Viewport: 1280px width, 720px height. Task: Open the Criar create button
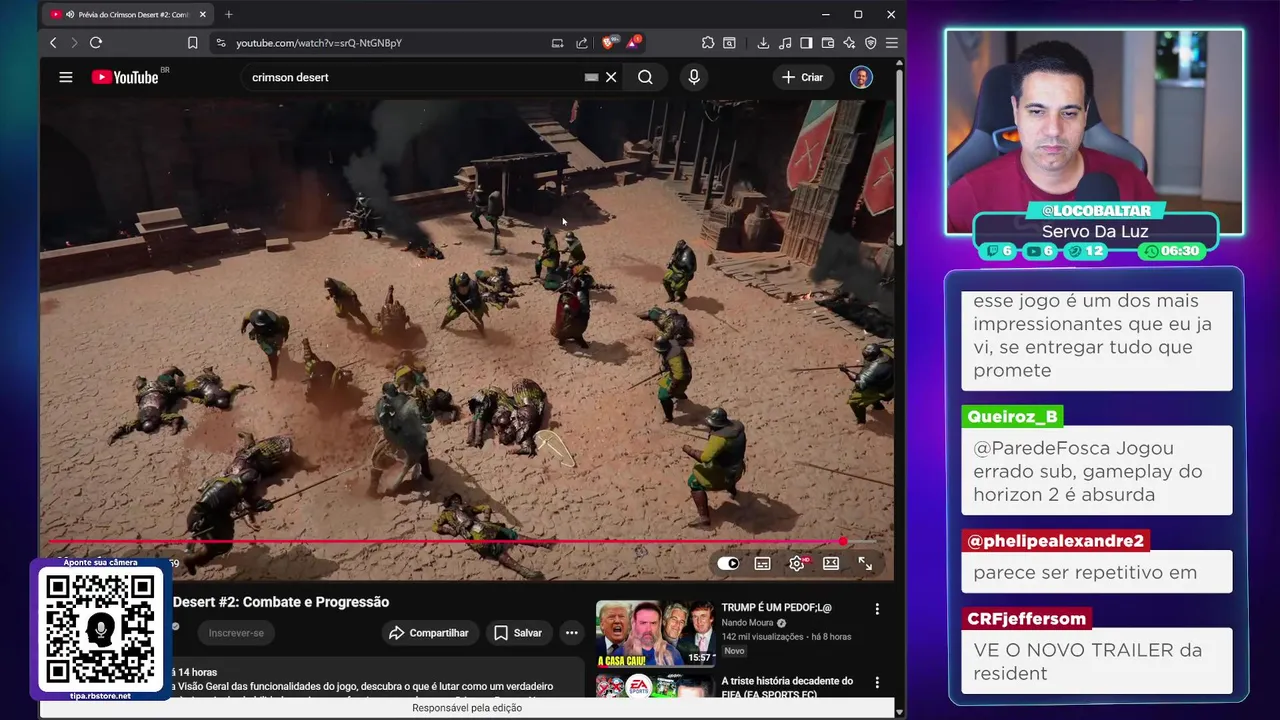802,77
